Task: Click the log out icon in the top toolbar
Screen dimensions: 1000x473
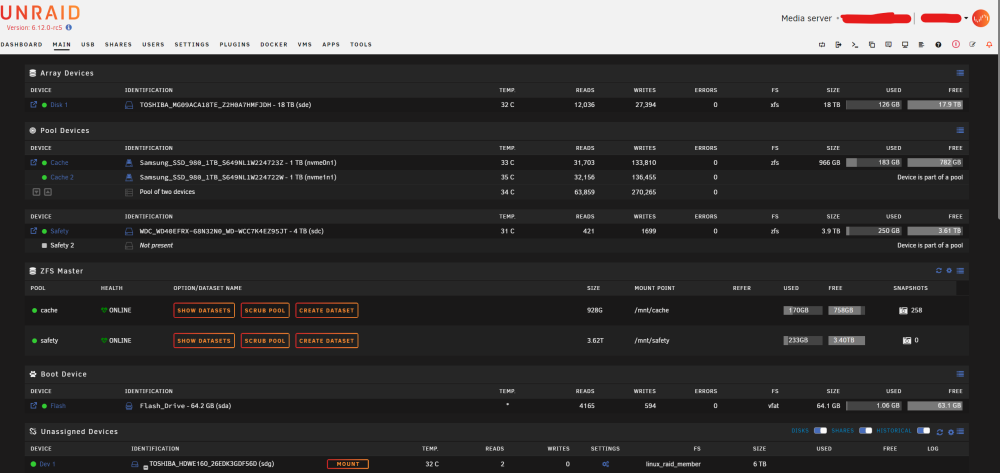Action: pyautogui.click(x=838, y=45)
